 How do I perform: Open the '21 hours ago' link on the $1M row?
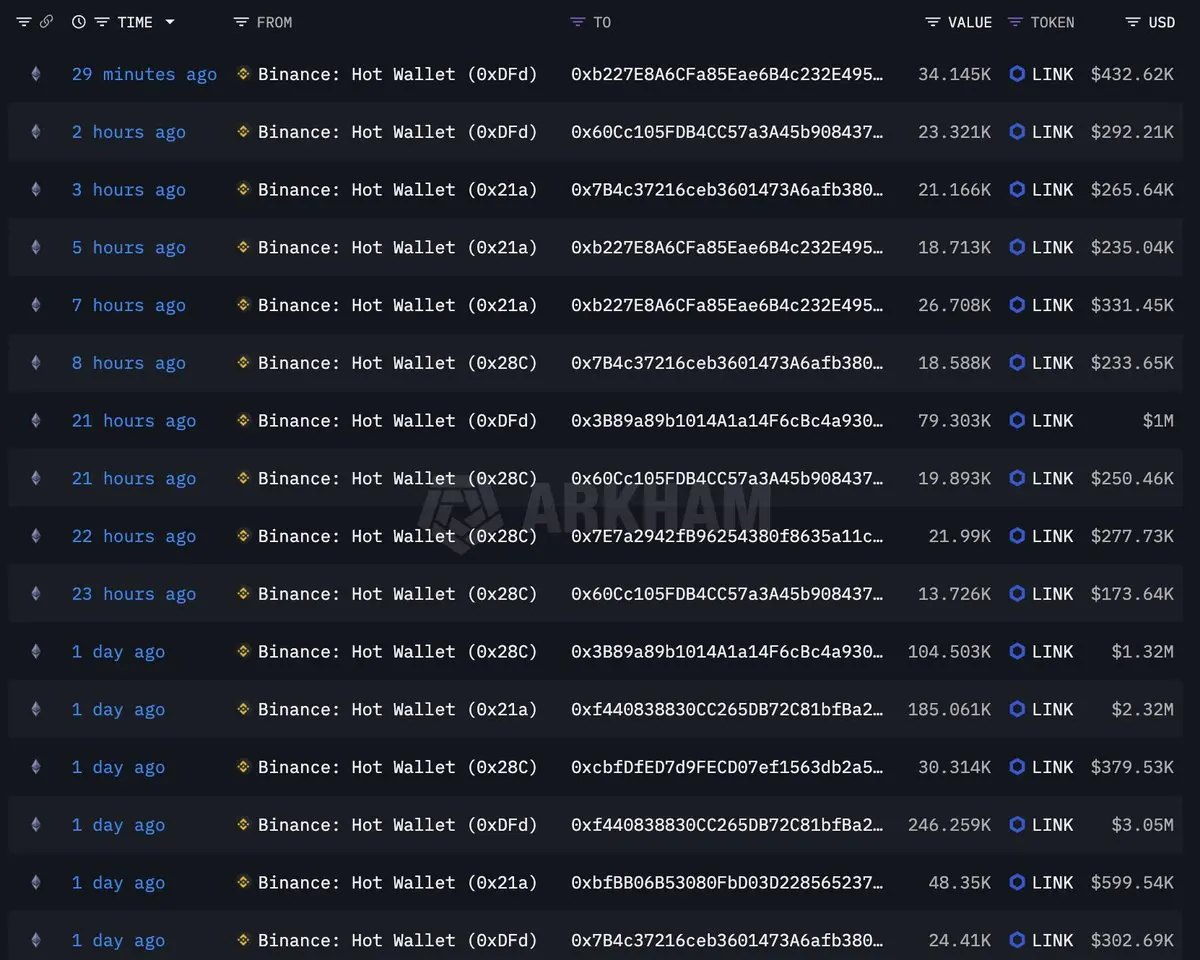coord(134,420)
